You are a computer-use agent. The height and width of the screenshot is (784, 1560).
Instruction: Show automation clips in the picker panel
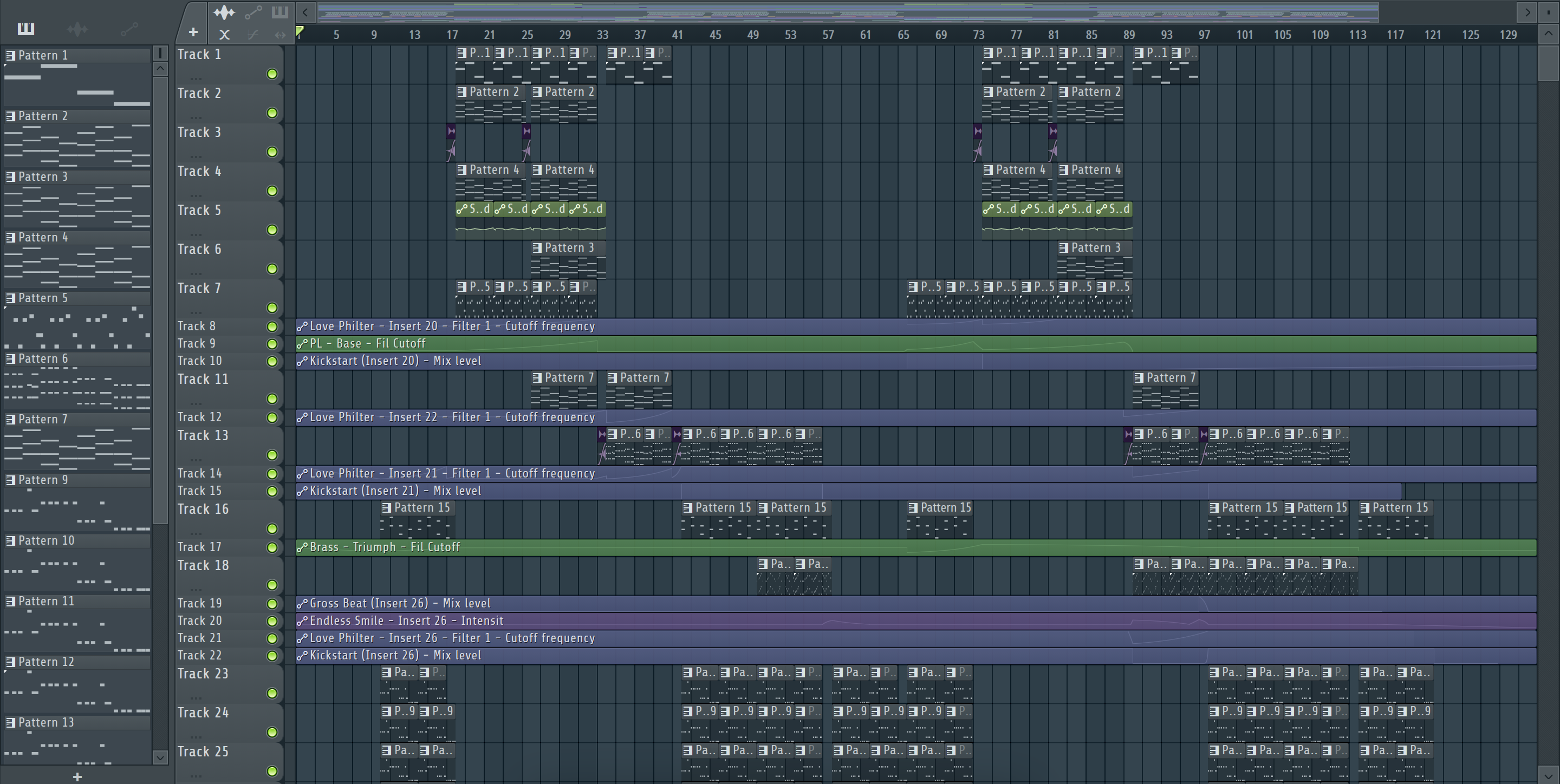pos(128,29)
